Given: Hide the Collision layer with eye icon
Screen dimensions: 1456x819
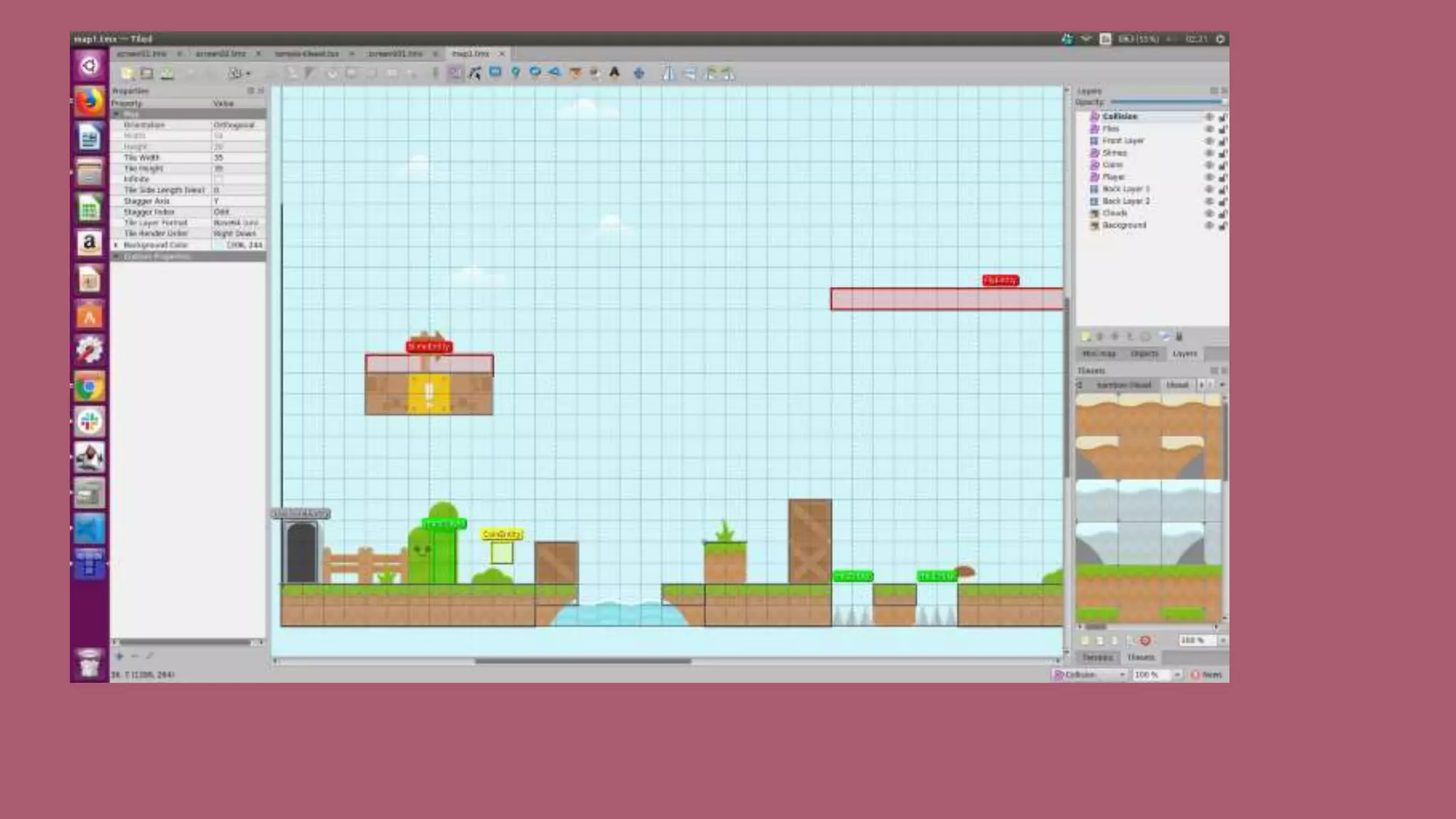Looking at the screenshot, I should (x=1209, y=117).
